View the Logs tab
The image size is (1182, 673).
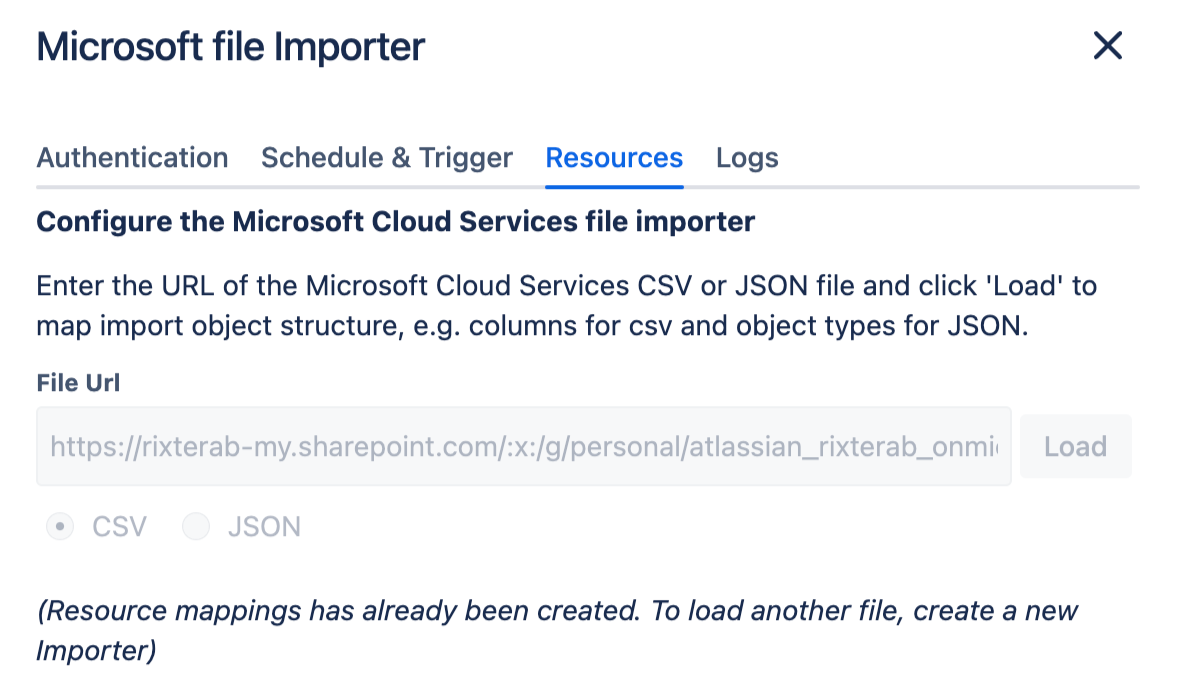tap(747, 158)
